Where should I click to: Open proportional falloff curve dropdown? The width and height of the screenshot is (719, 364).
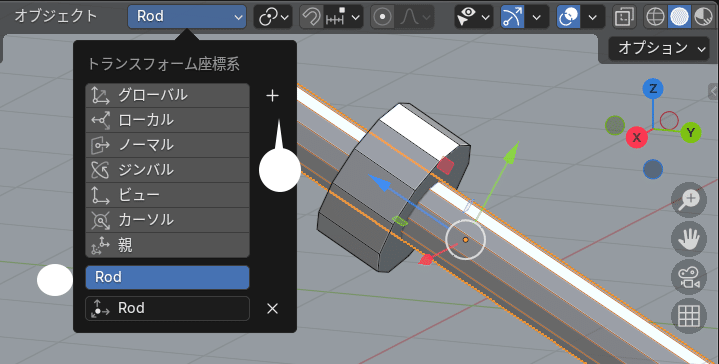(x=415, y=17)
